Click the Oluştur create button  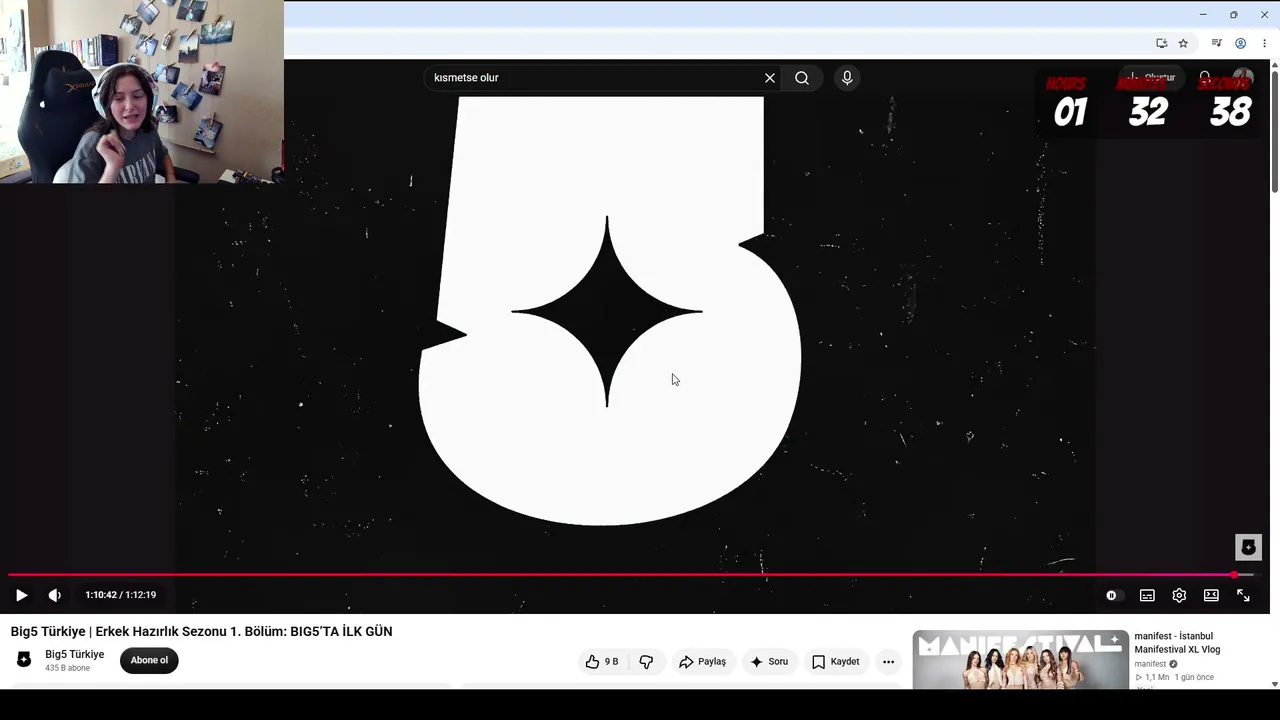click(1150, 78)
